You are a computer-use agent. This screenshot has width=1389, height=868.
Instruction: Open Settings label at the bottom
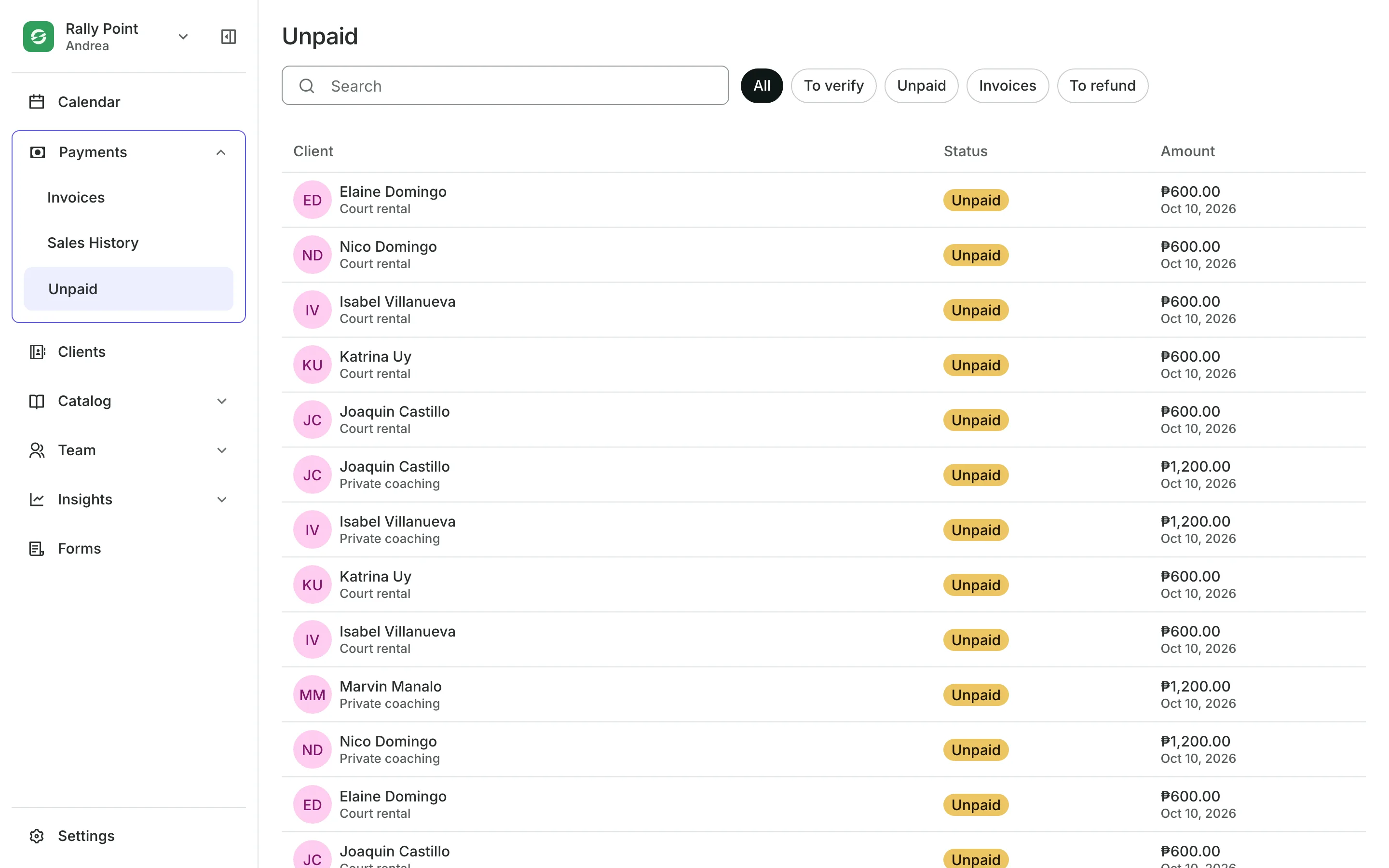coord(86,836)
